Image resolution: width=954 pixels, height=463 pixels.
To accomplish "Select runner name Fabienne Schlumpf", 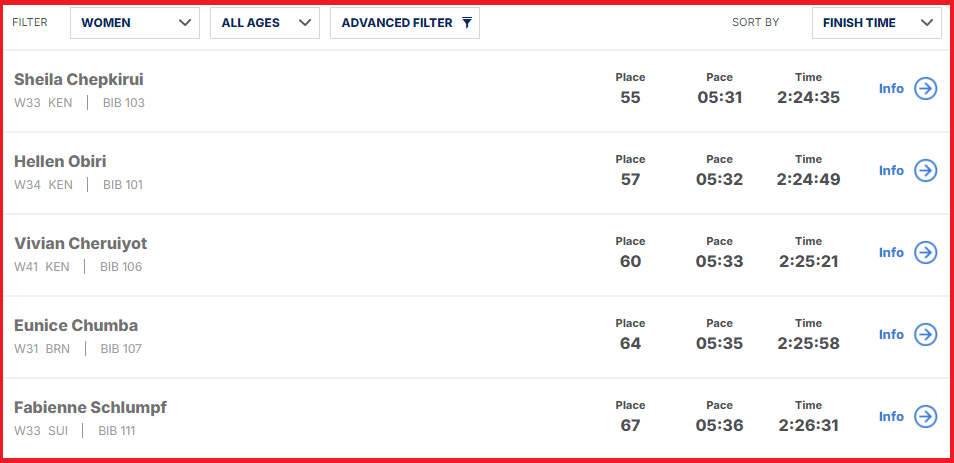I will pyautogui.click(x=91, y=408).
